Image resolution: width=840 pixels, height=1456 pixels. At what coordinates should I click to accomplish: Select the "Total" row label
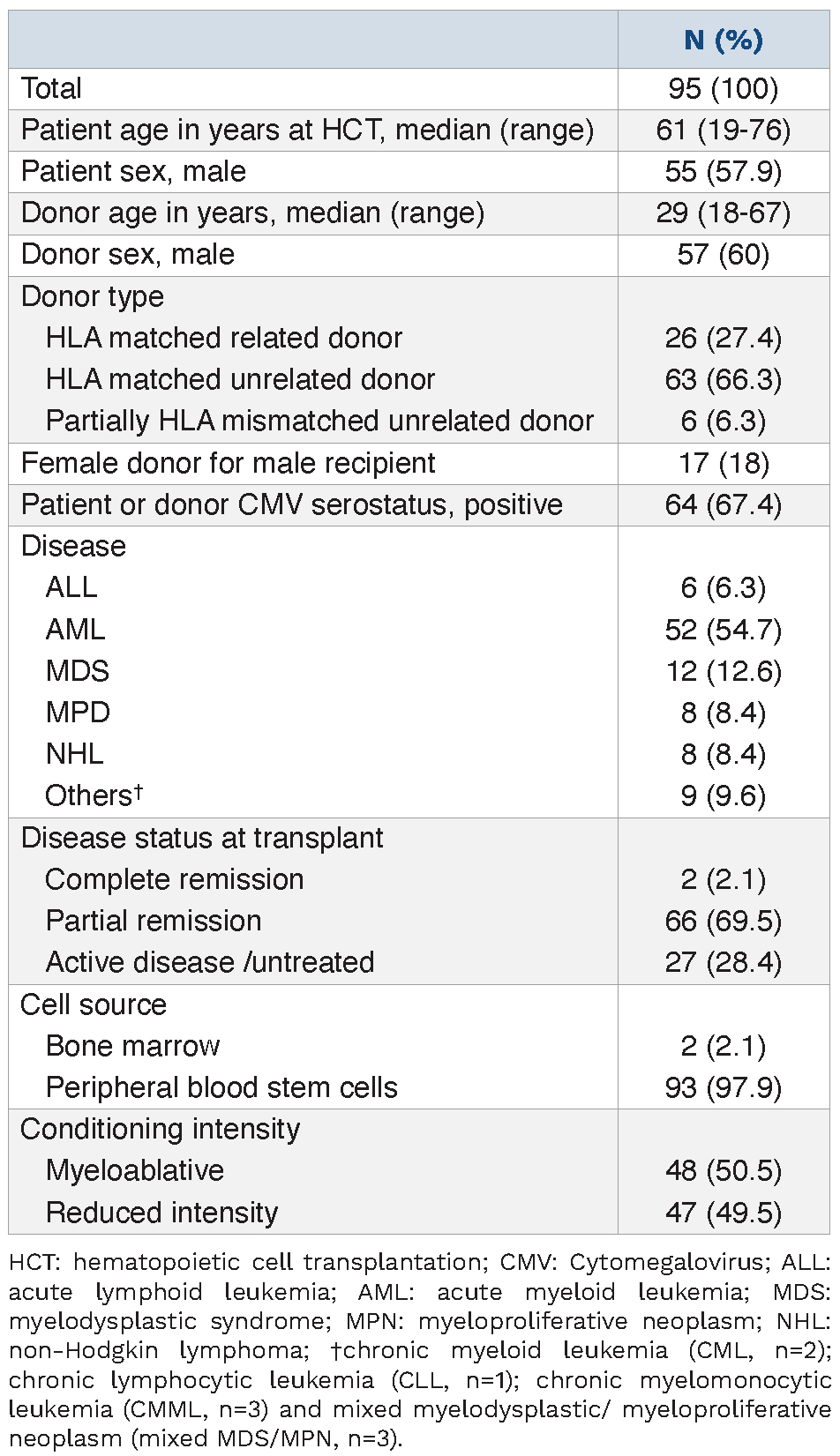pyautogui.click(x=51, y=88)
